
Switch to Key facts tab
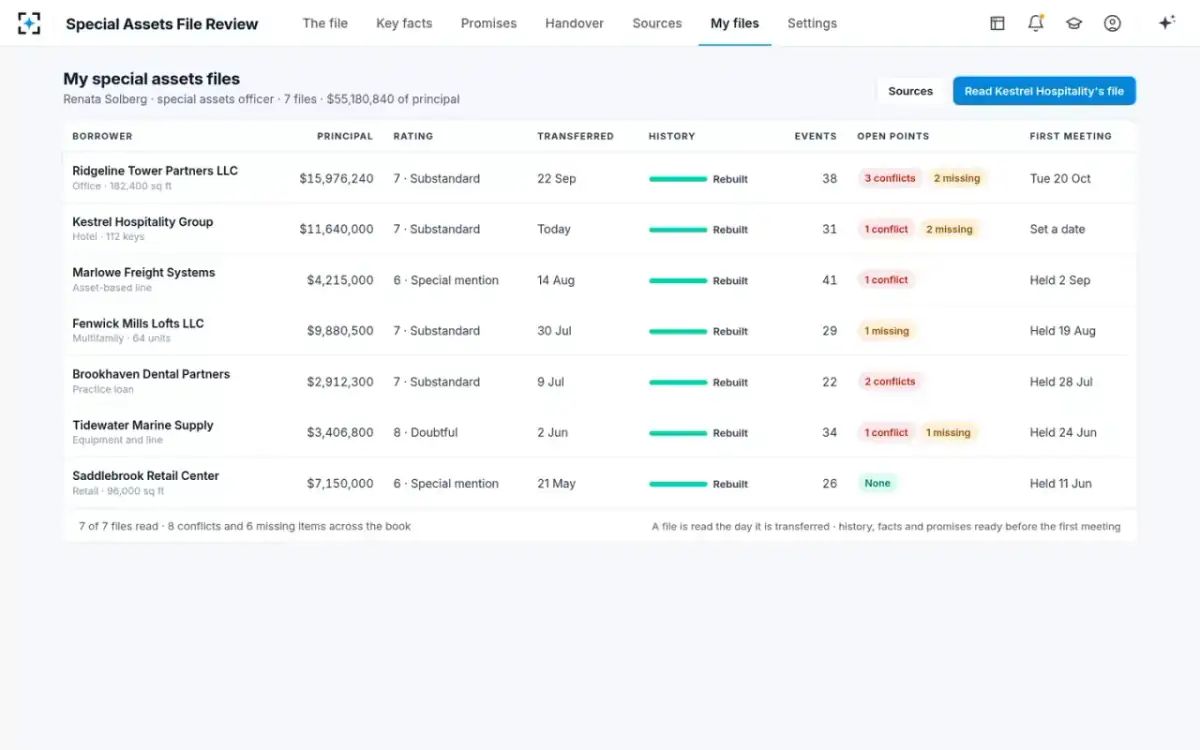pos(404,23)
